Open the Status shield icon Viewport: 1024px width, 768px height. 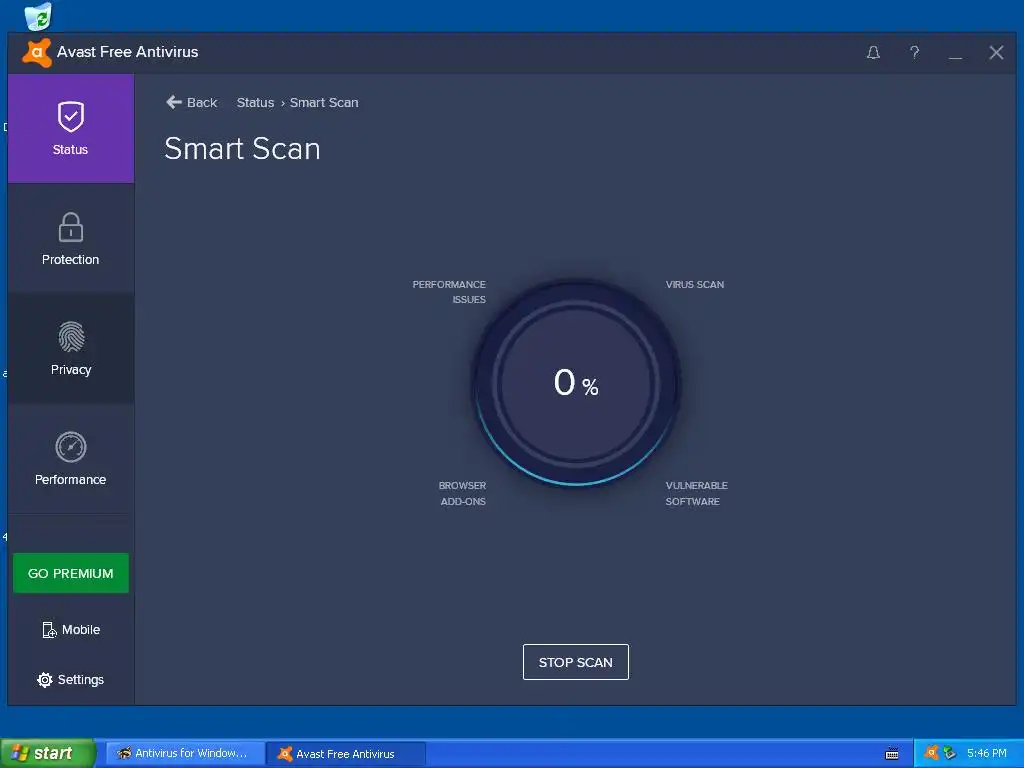coord(71,116)
